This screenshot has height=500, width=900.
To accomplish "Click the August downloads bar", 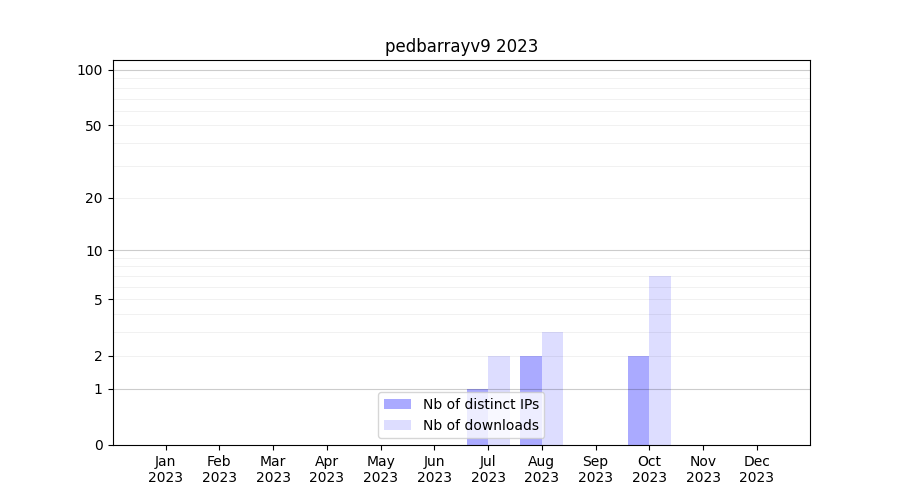I will (553, 388).
